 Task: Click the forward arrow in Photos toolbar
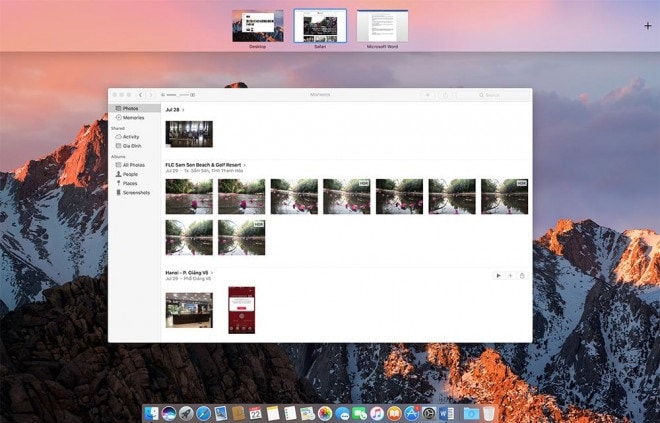pos(151,95)
